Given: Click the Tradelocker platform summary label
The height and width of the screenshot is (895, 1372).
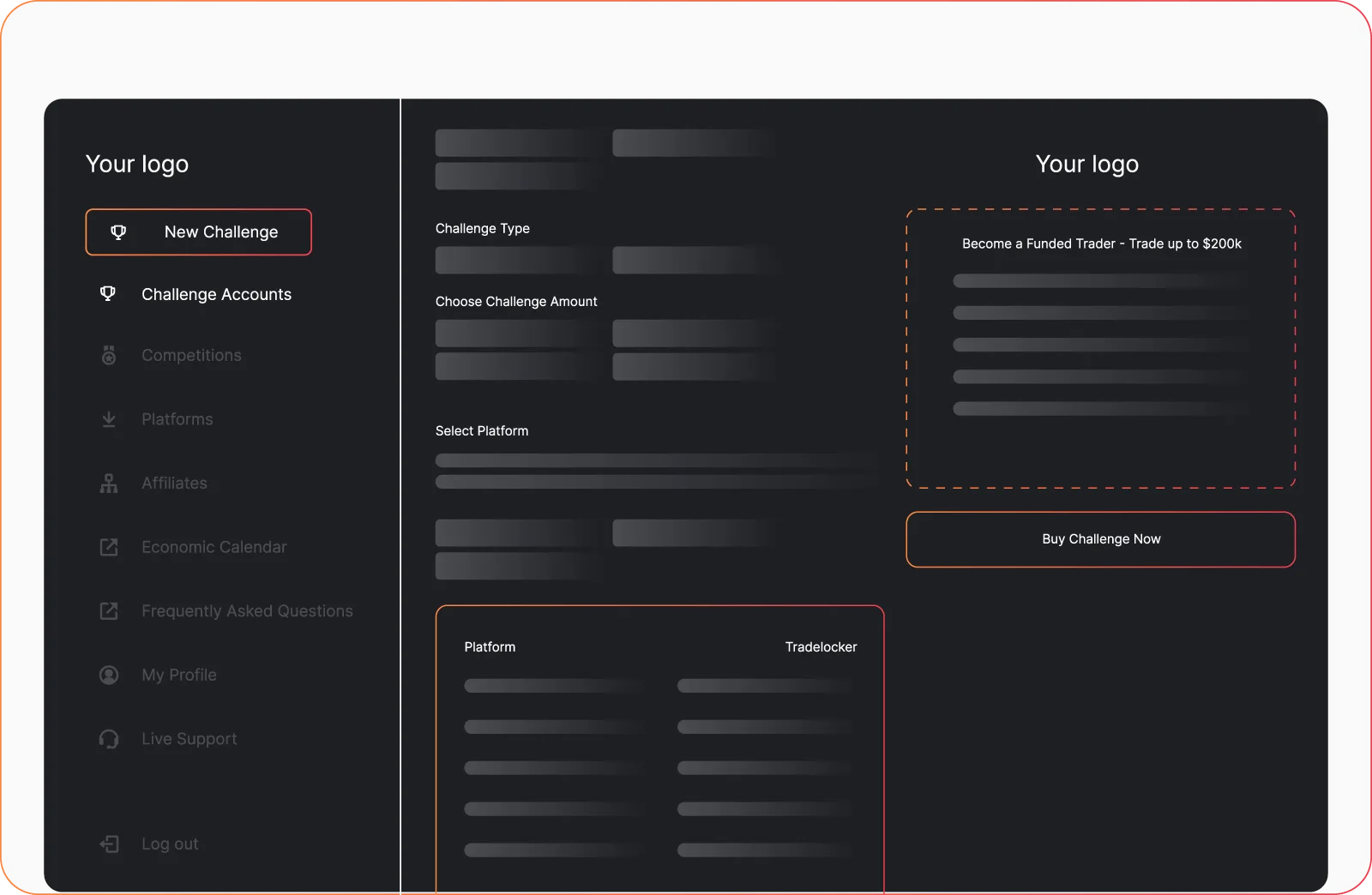Looking at the screenshot, I should (x=821, y=647).
